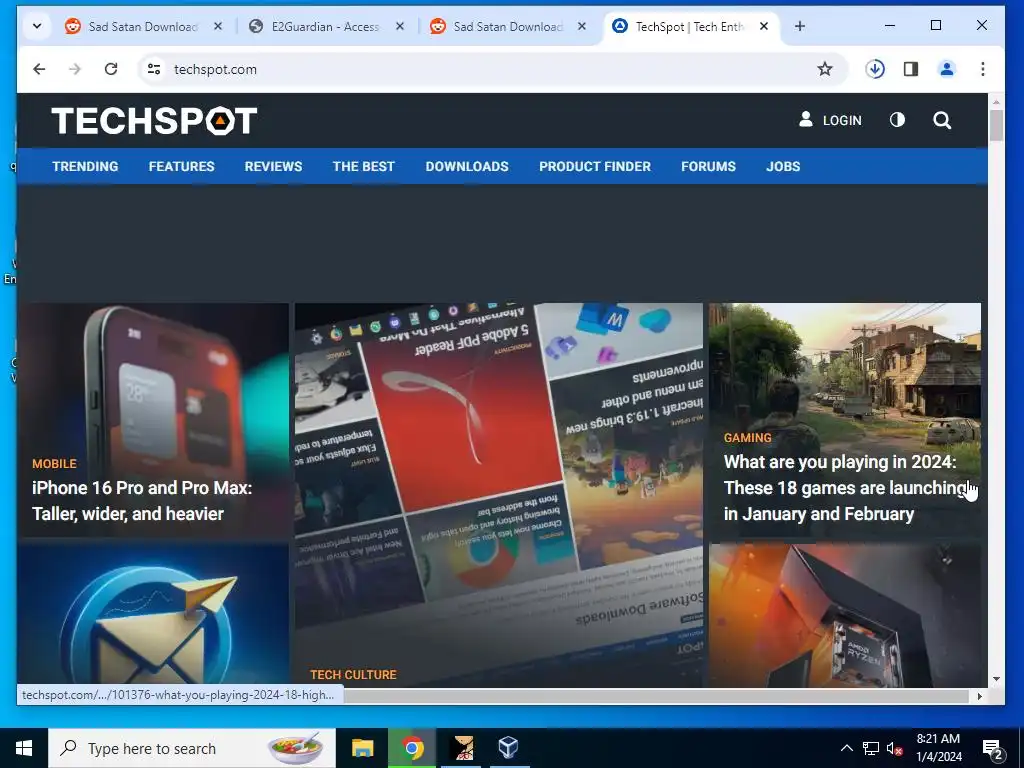Screen dimensions: 1024x768
Task: Go to DOWNLOADS section
Action: click(467, 167)
